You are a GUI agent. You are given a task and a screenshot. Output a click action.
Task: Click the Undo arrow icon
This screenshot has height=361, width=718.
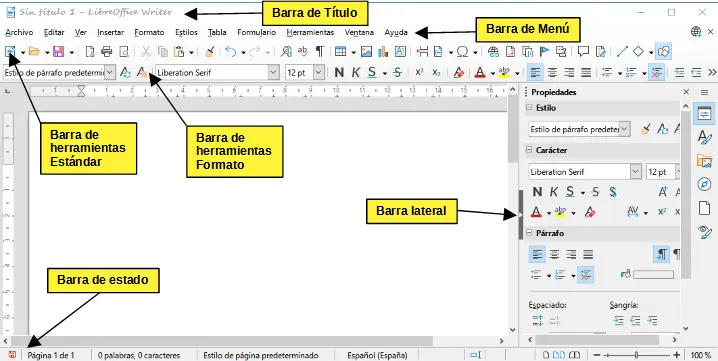tap(231, 51)
